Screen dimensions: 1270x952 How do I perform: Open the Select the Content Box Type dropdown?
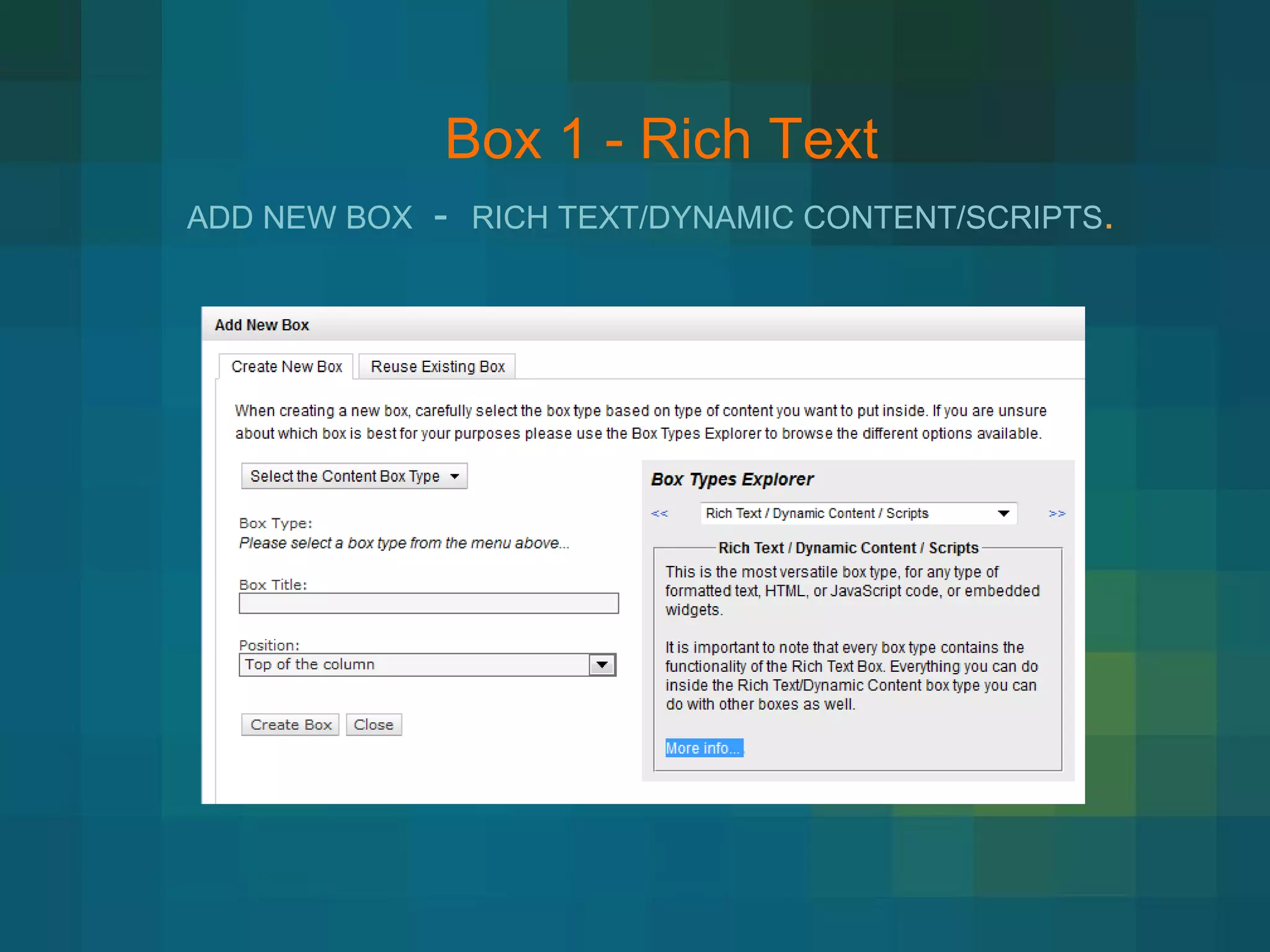[354, 476]
